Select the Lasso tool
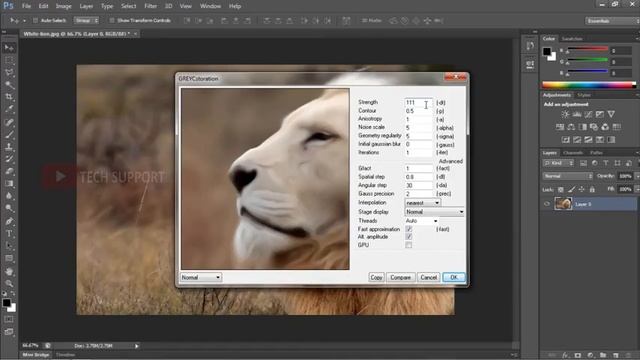Viewport: 640px width, 360px height. tap(9, 73)
